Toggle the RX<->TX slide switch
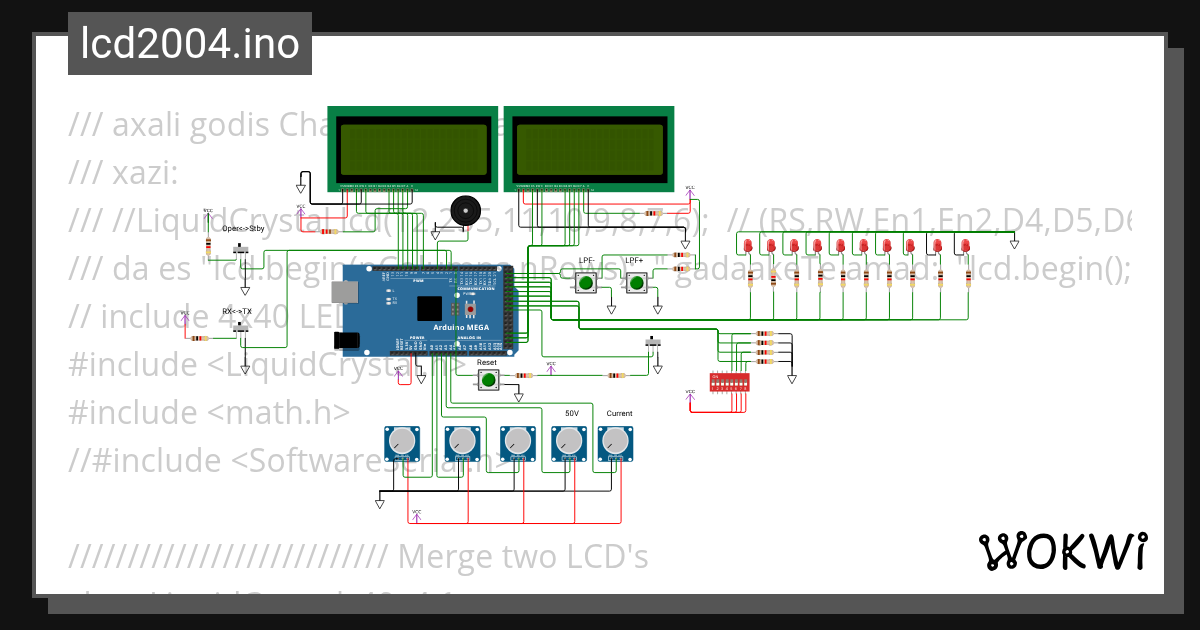 (x=239, y=328)
